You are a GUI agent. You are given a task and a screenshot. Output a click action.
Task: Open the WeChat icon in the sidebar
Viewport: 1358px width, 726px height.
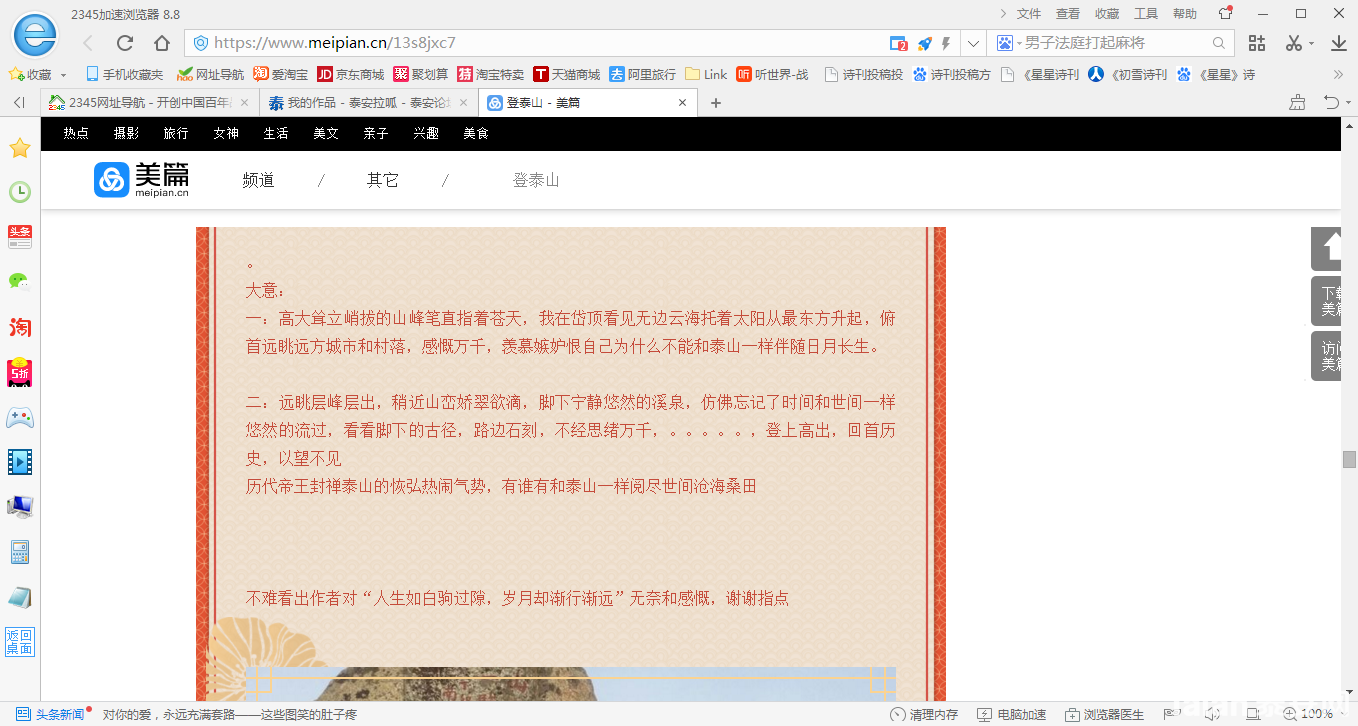[19, 282]
